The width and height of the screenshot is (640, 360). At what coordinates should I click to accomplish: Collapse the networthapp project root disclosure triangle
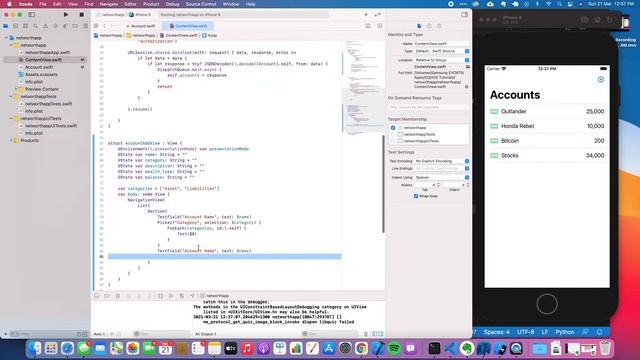[6, 38]
